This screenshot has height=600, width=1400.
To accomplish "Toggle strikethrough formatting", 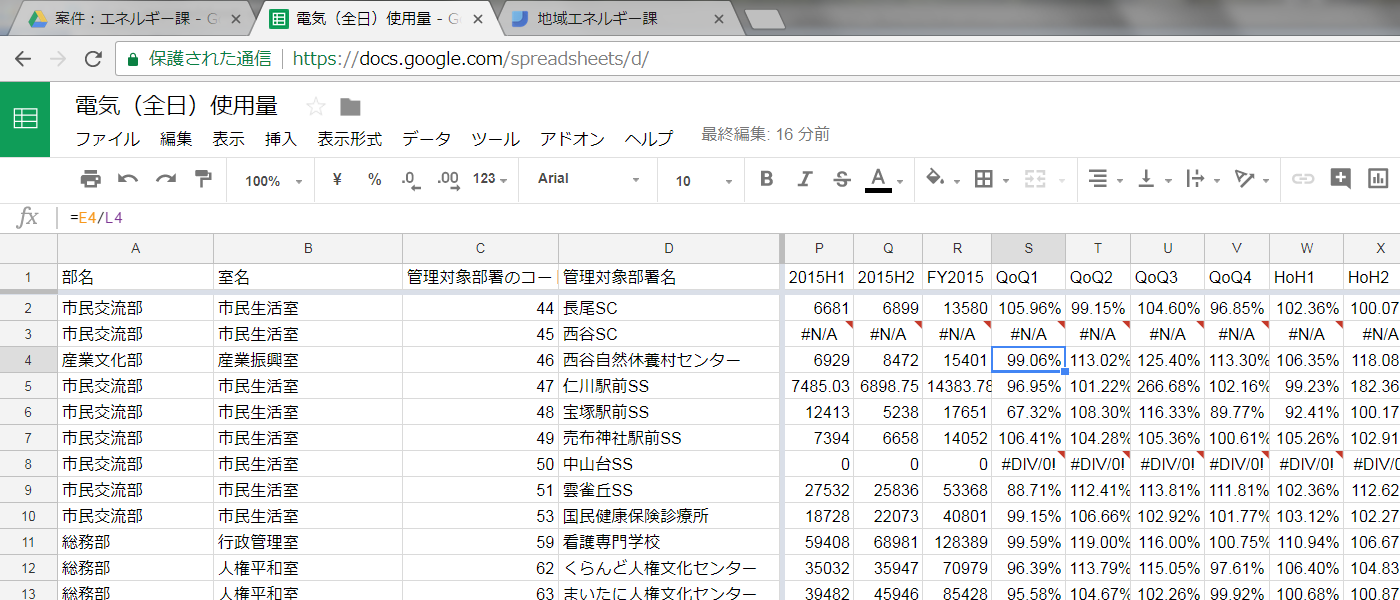I will [x=842, y=179].
